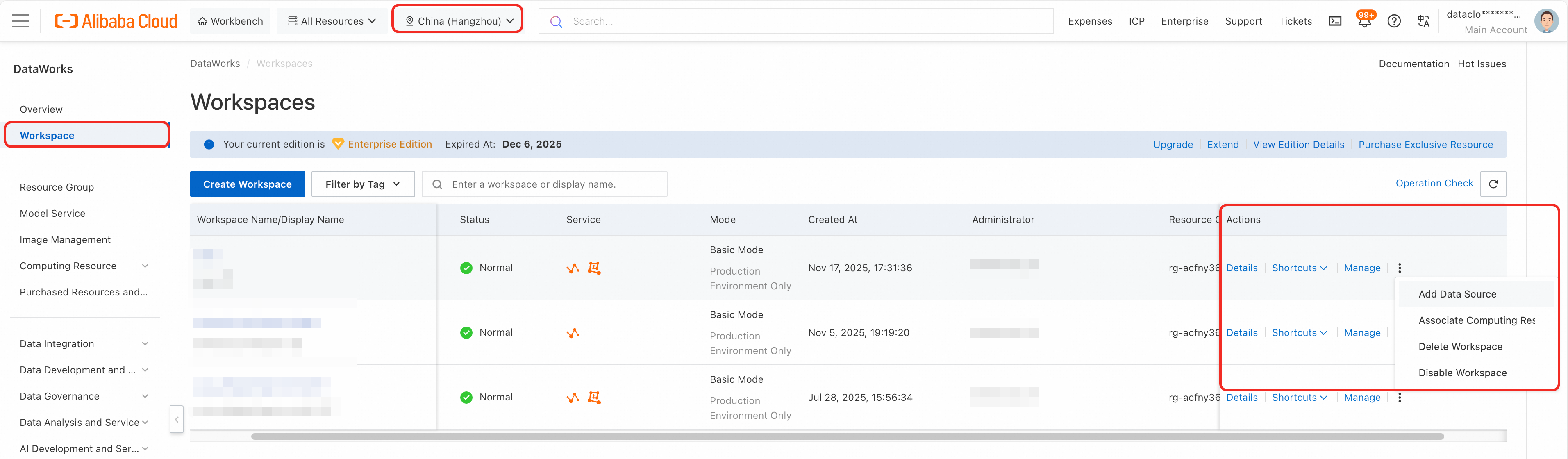
Task: Click the Cloud Shell terminal icon
Action: pyautogui.click(x=1334, y=21)
